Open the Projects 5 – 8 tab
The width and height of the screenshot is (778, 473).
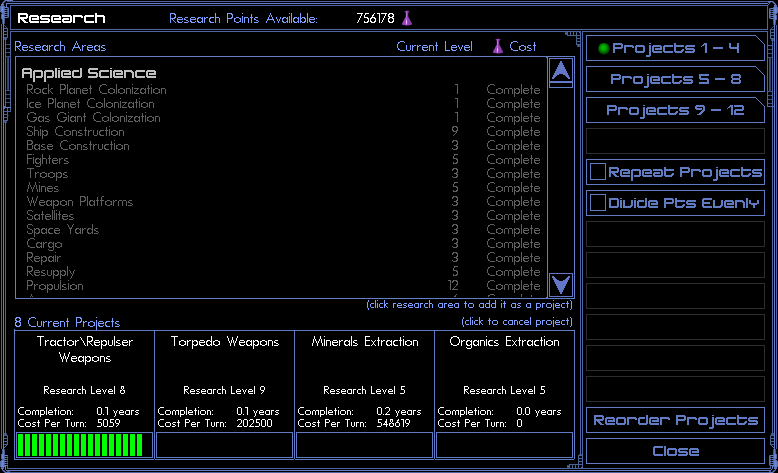[675, 79]
